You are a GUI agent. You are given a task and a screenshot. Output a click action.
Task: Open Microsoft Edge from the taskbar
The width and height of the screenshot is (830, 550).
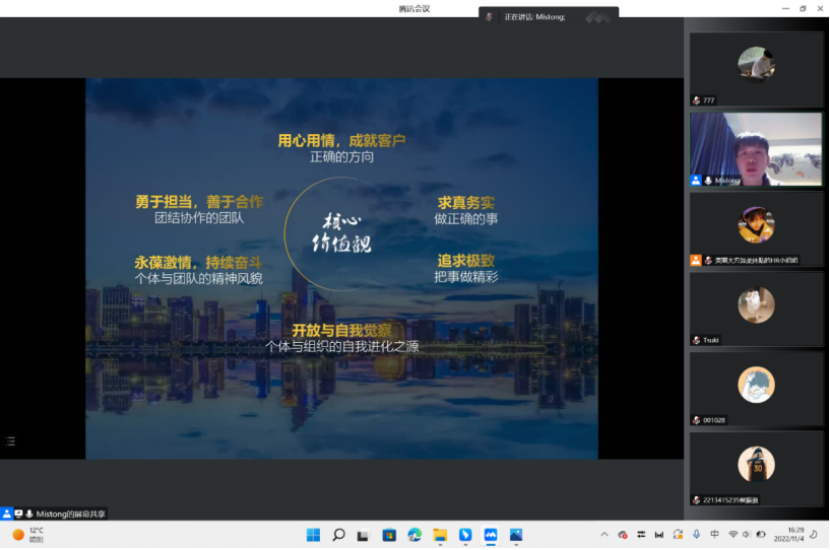coord(414,535)
